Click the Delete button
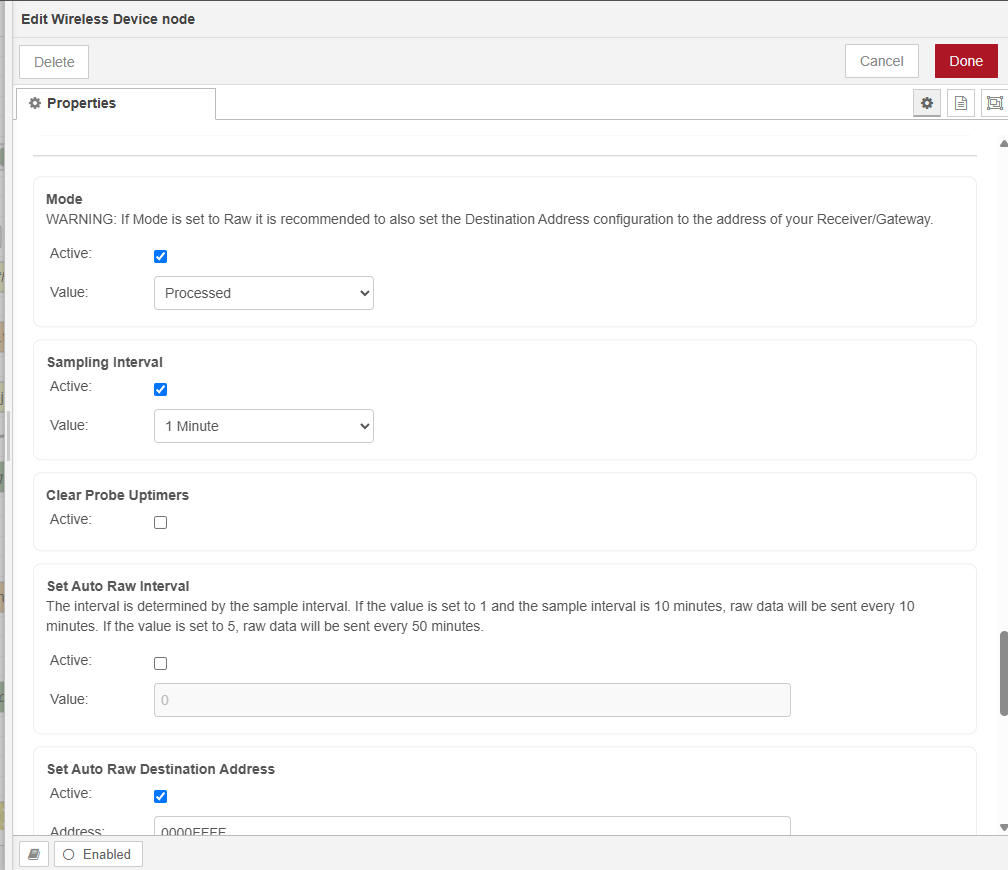Screen dimensions: 1008x870 point(54,62)
